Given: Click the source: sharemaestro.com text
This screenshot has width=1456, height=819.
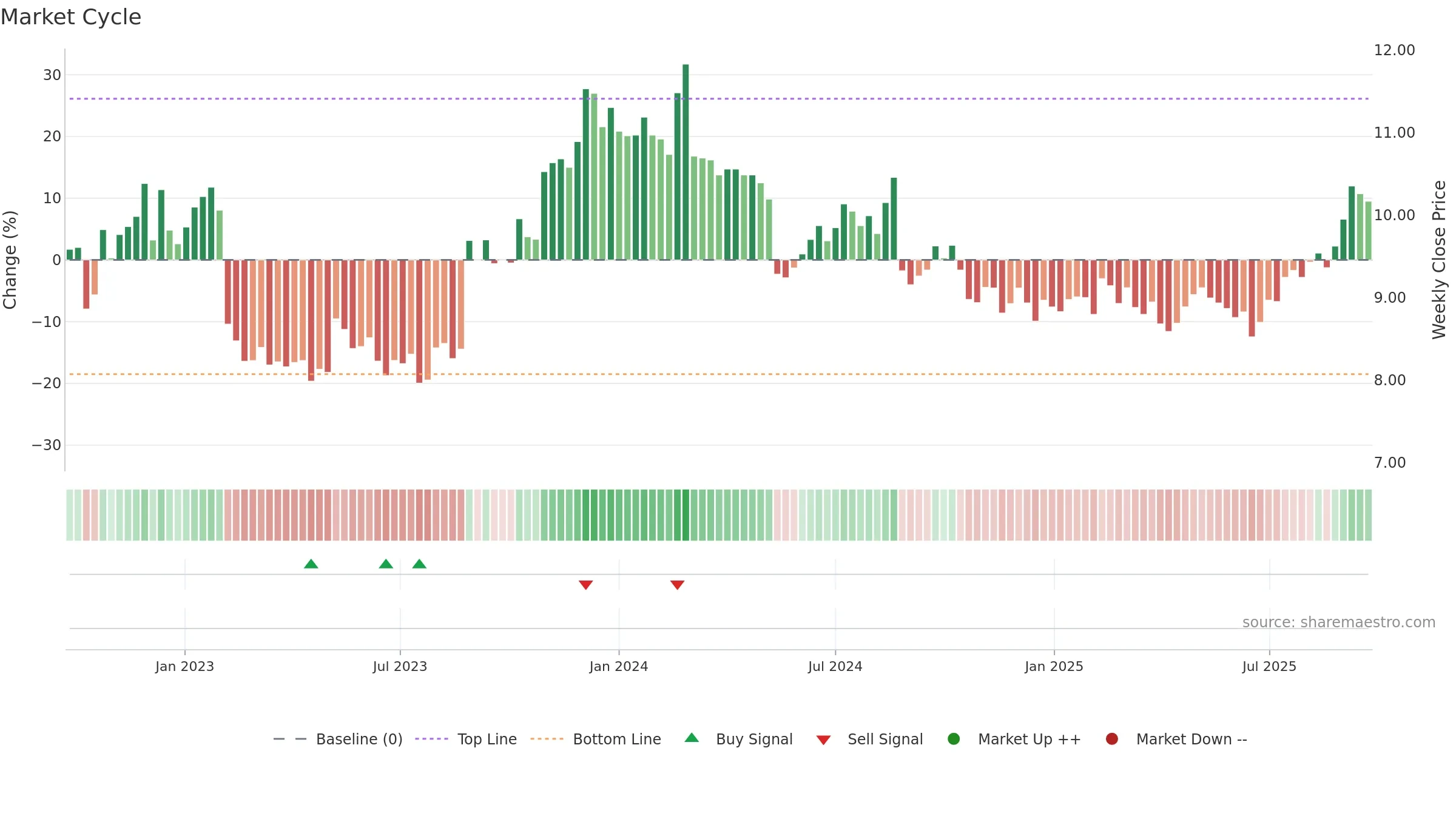Looking at the screenshot, I should coord(1339,622).
